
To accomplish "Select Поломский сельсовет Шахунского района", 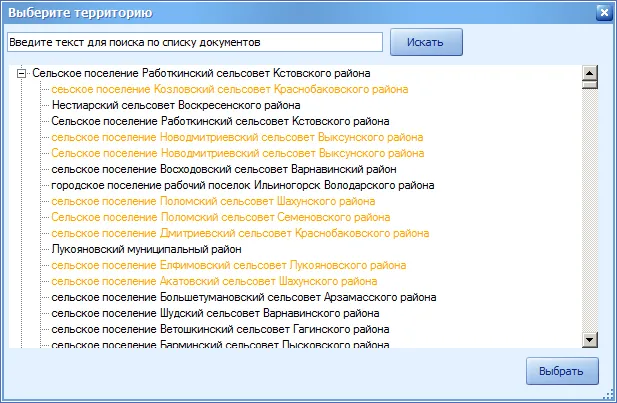I will point(213,202).
